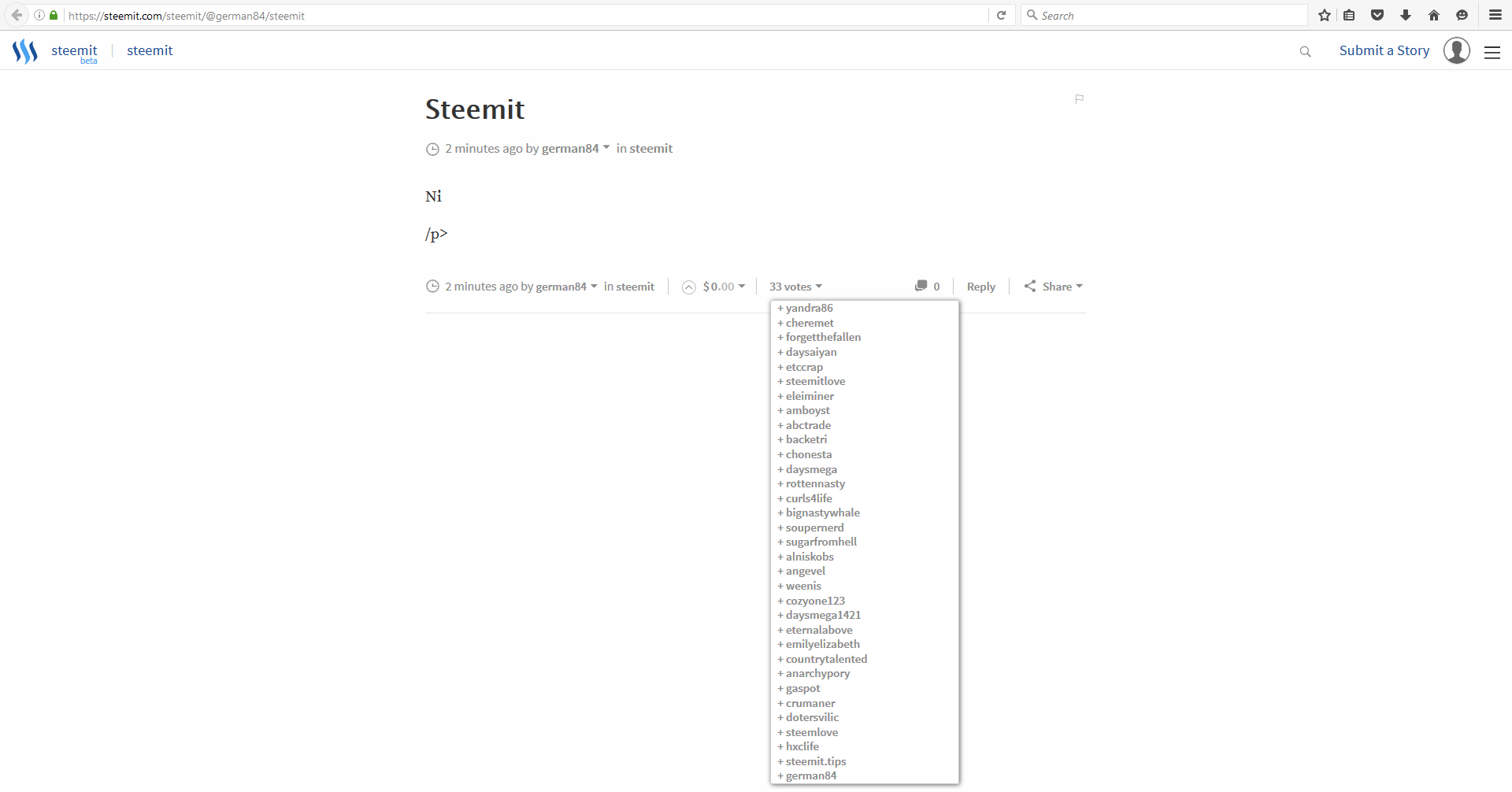Click the browser back arrow
Screen dimensions: 1512x792
(x=17, y=15)
